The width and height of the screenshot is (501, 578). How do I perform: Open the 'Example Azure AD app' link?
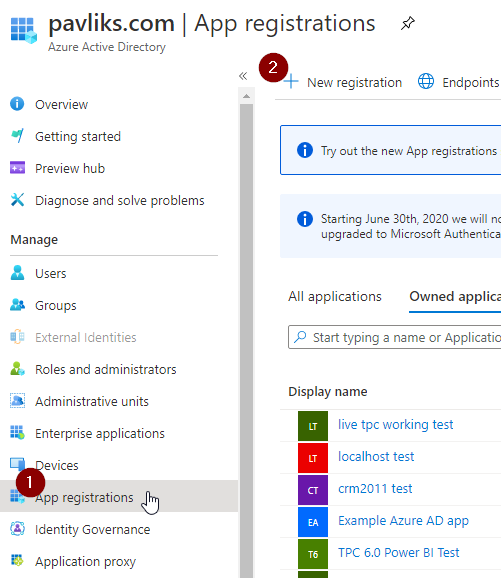click(403, 521)
